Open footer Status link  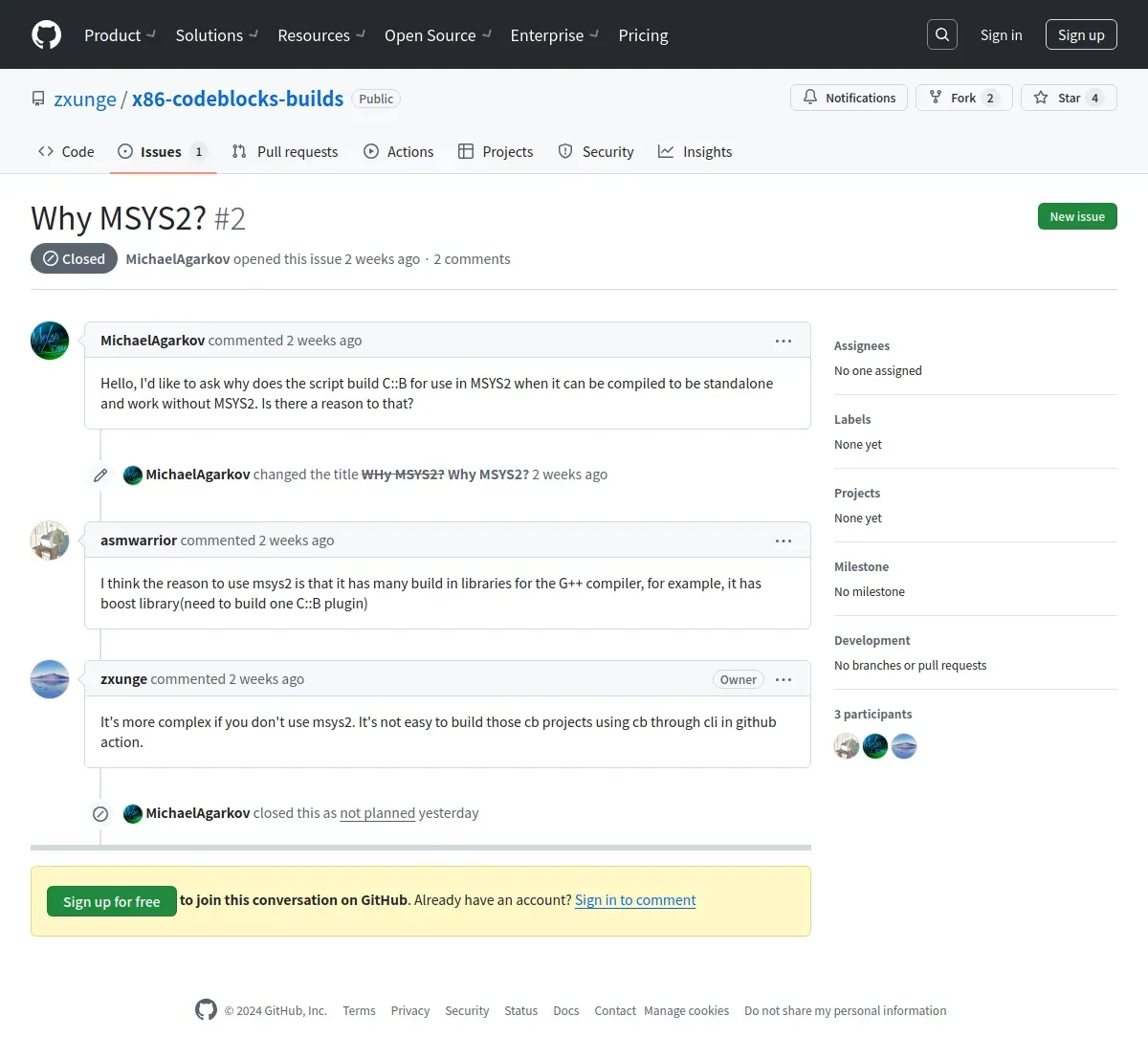(521, 1010)
